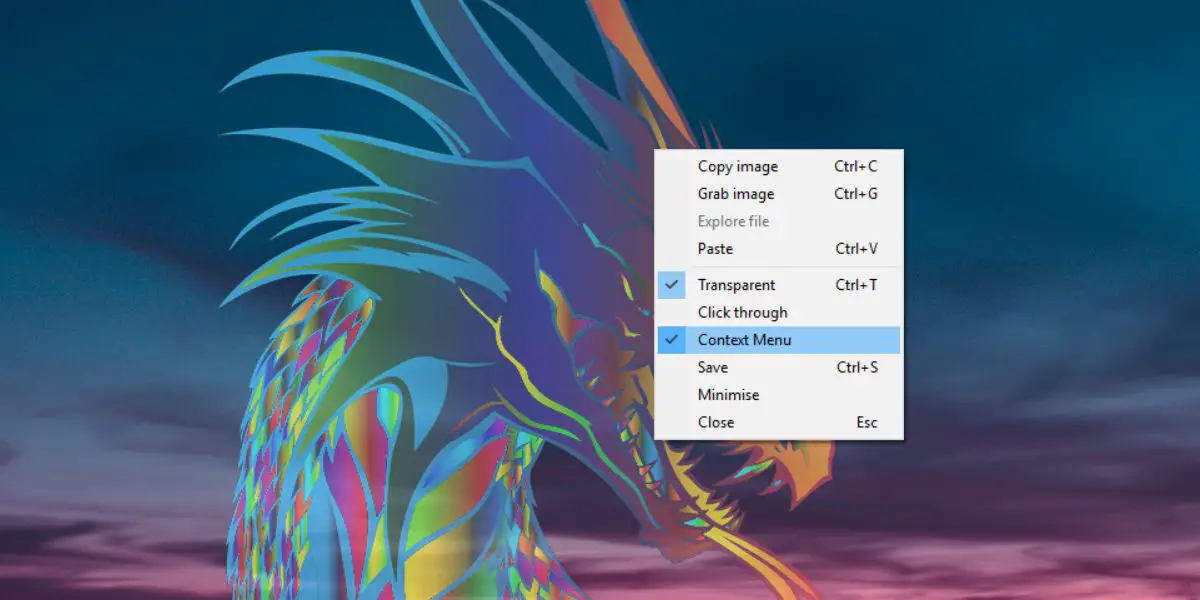Click the Ctrl+S shortcut label
This screenshot has height=600, width=1200.
click(x=857, y=367)
